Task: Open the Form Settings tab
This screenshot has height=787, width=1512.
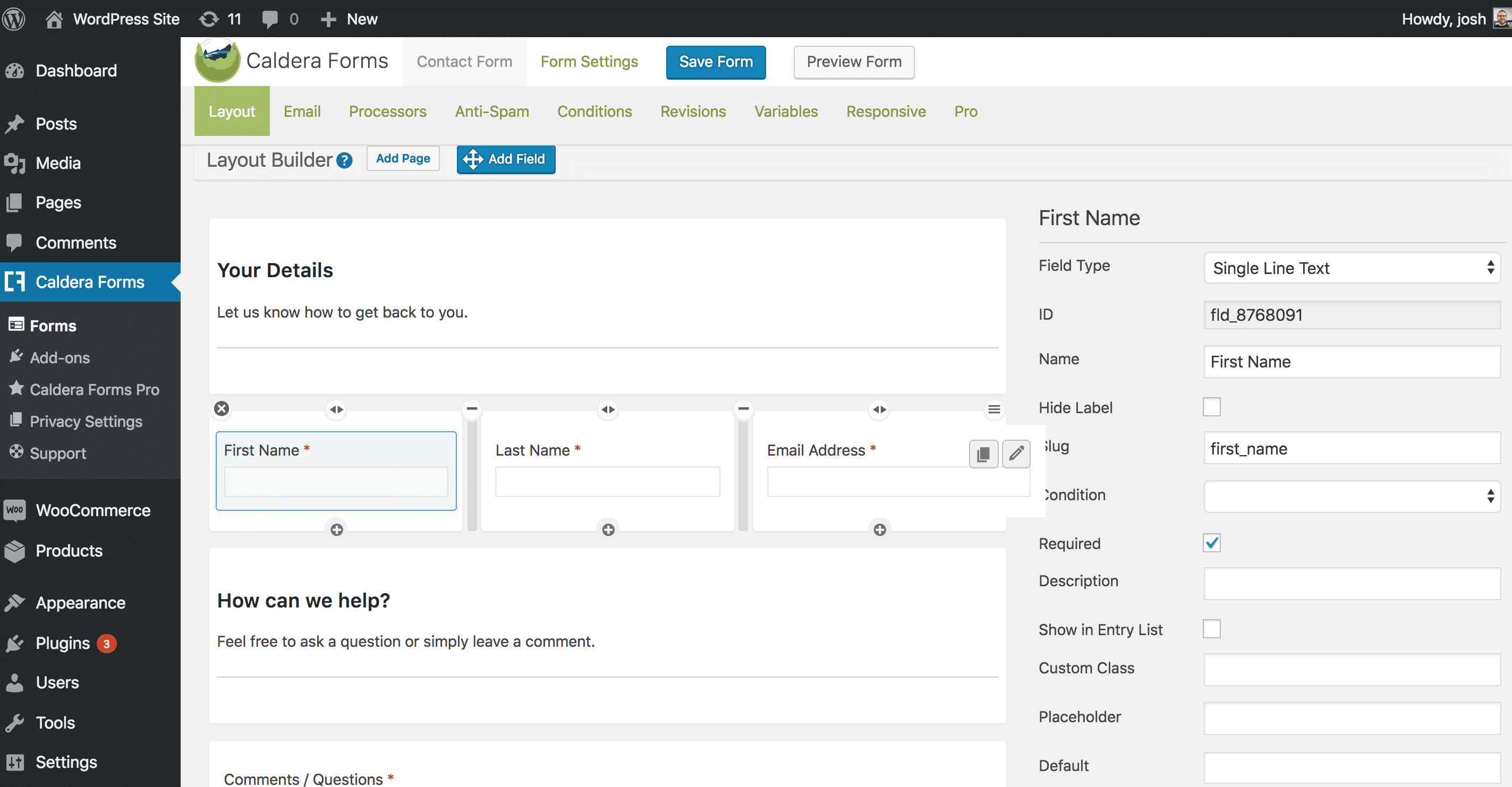Action: click(x=589, y=62)
